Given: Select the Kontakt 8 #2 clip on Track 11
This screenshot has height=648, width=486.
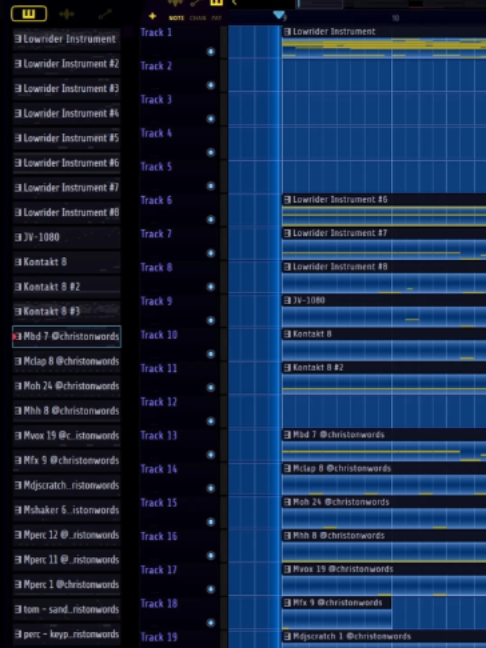Looking at the screenshot, I should click(x=384, y=378).
